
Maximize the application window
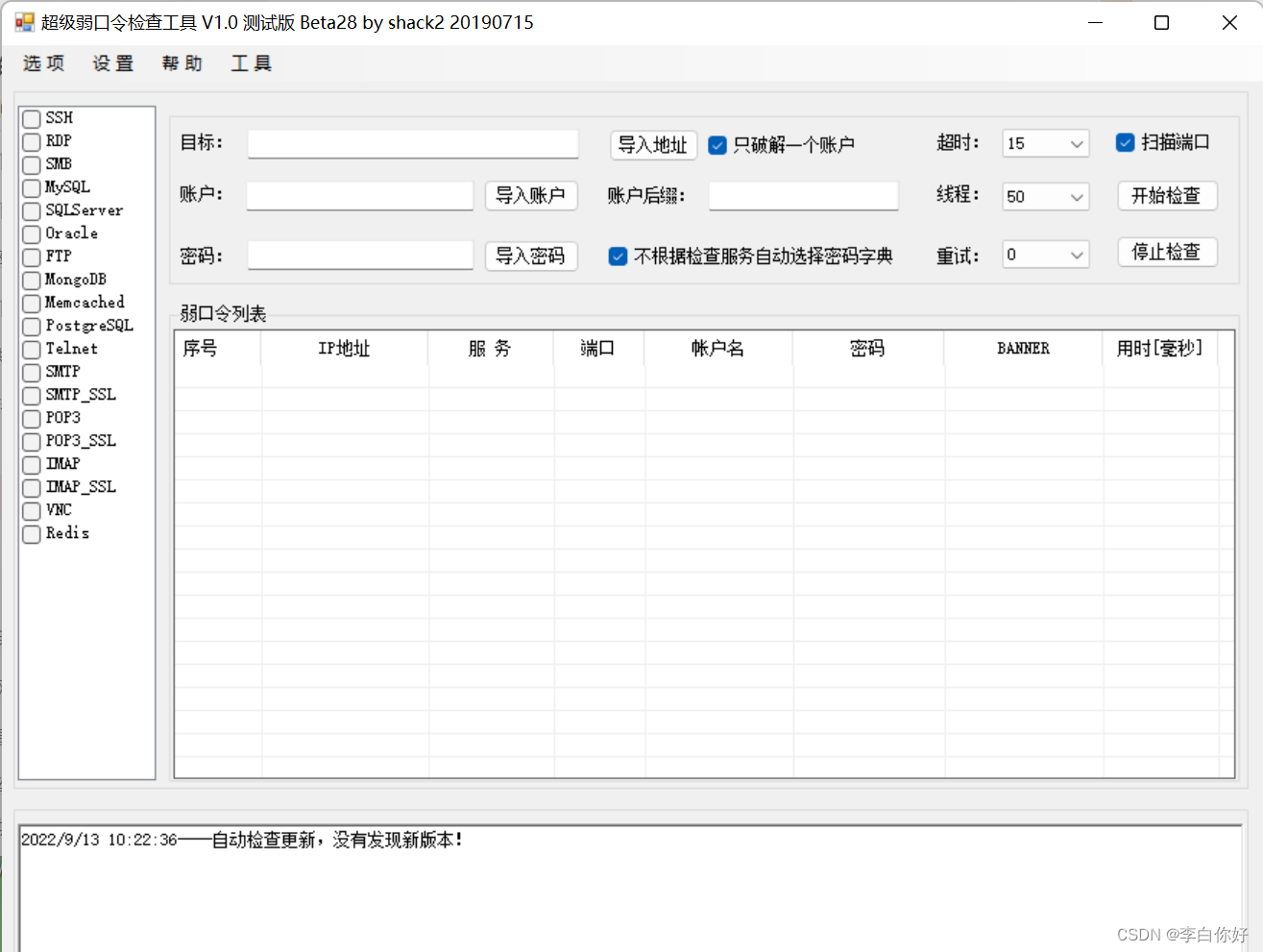(x=1161, y=22)
